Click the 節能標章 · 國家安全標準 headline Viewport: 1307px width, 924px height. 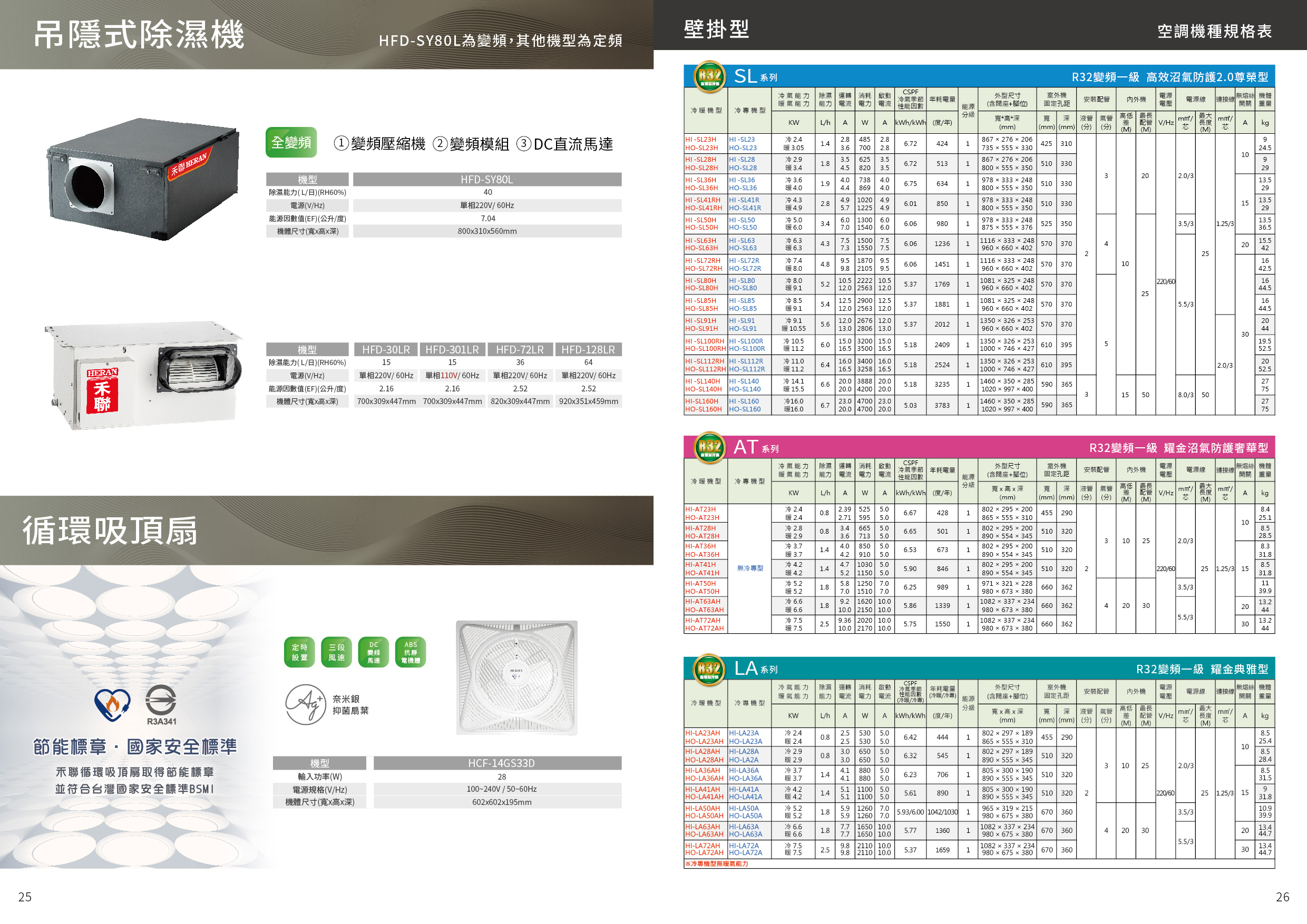(x=134, y=746)
